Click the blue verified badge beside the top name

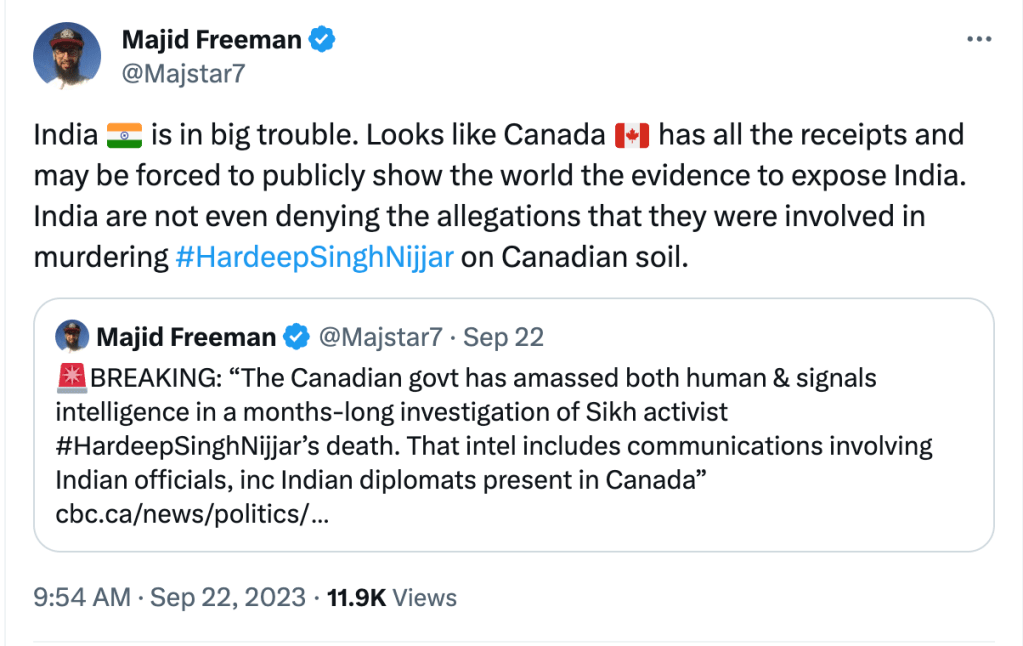[x=322, y=39]
